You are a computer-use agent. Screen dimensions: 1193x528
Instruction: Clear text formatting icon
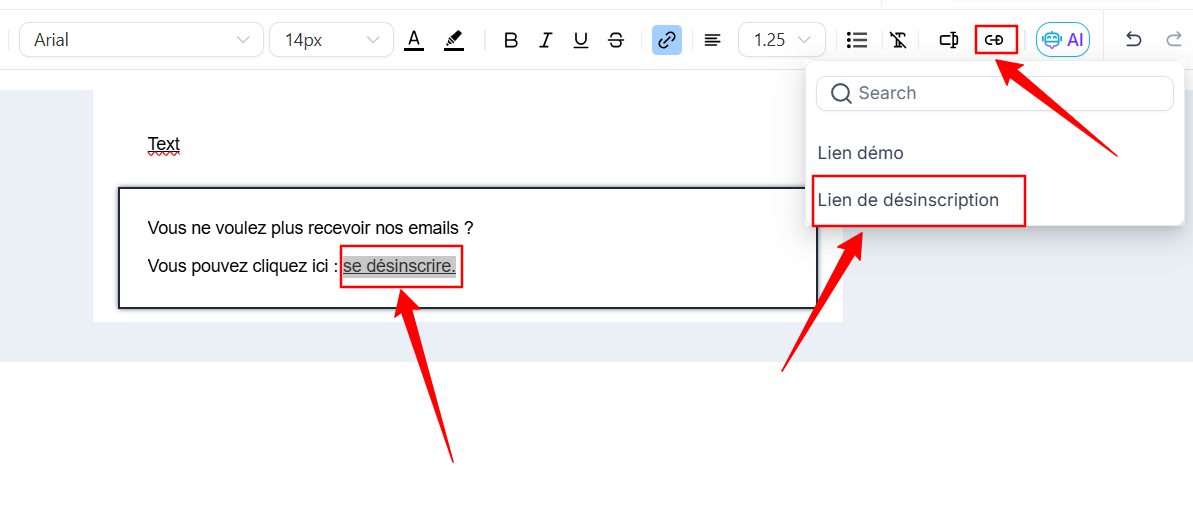tap(899, 40)
